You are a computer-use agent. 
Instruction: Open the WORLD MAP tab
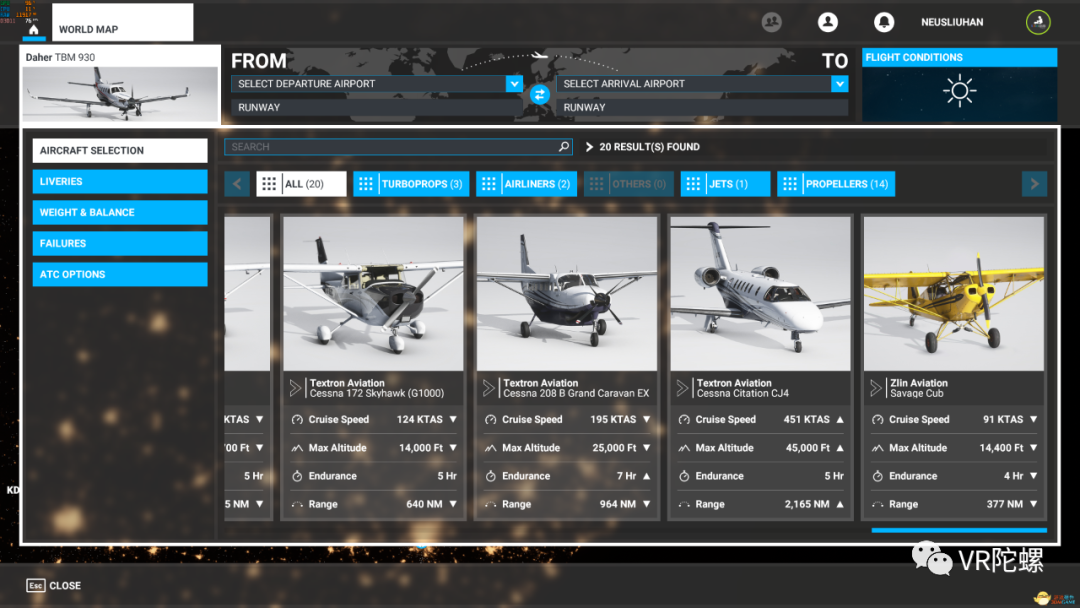[x=123, y=22]
